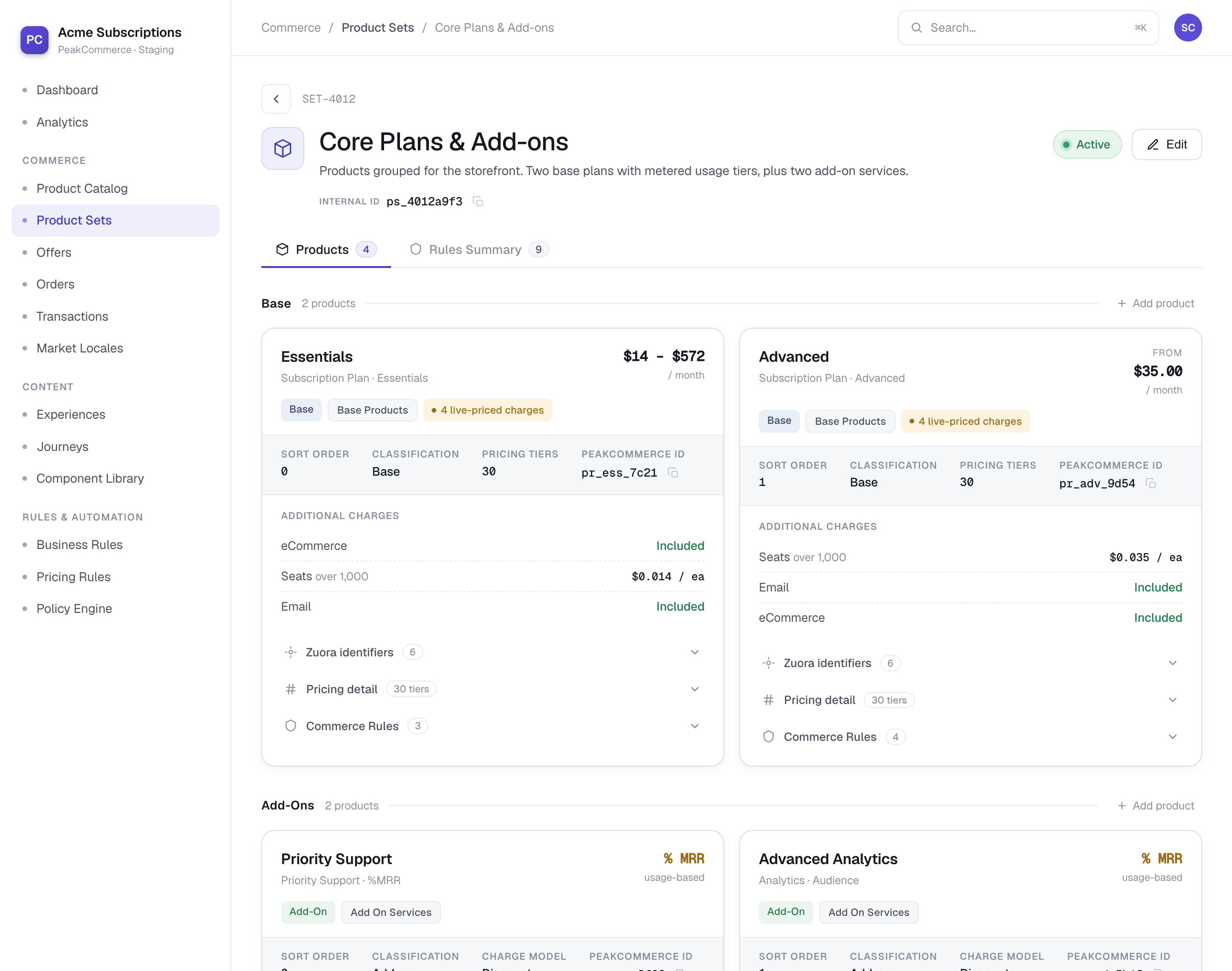Copy the internal ID ps_4012a9f3
The image size is (1232, 971).
coord(478,201)
